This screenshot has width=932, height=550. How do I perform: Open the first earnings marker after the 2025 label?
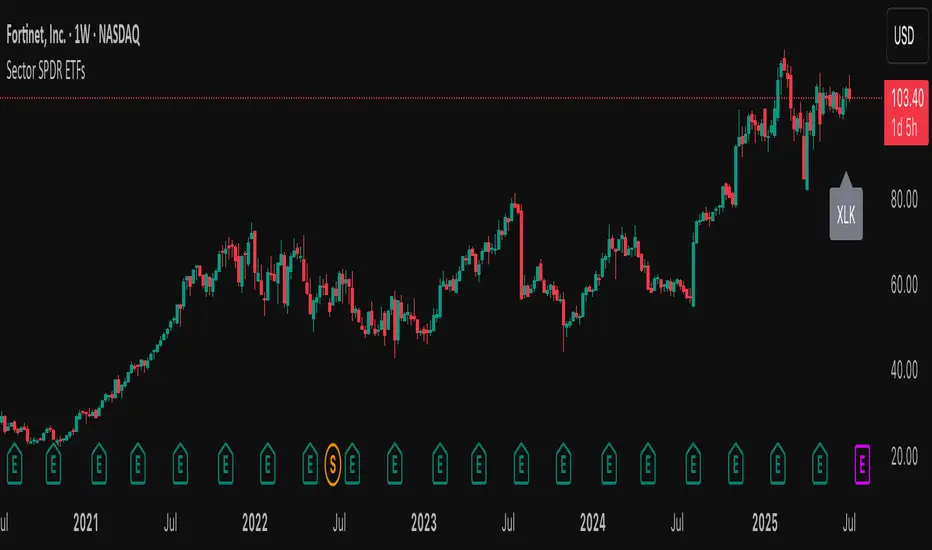point(777,464)
